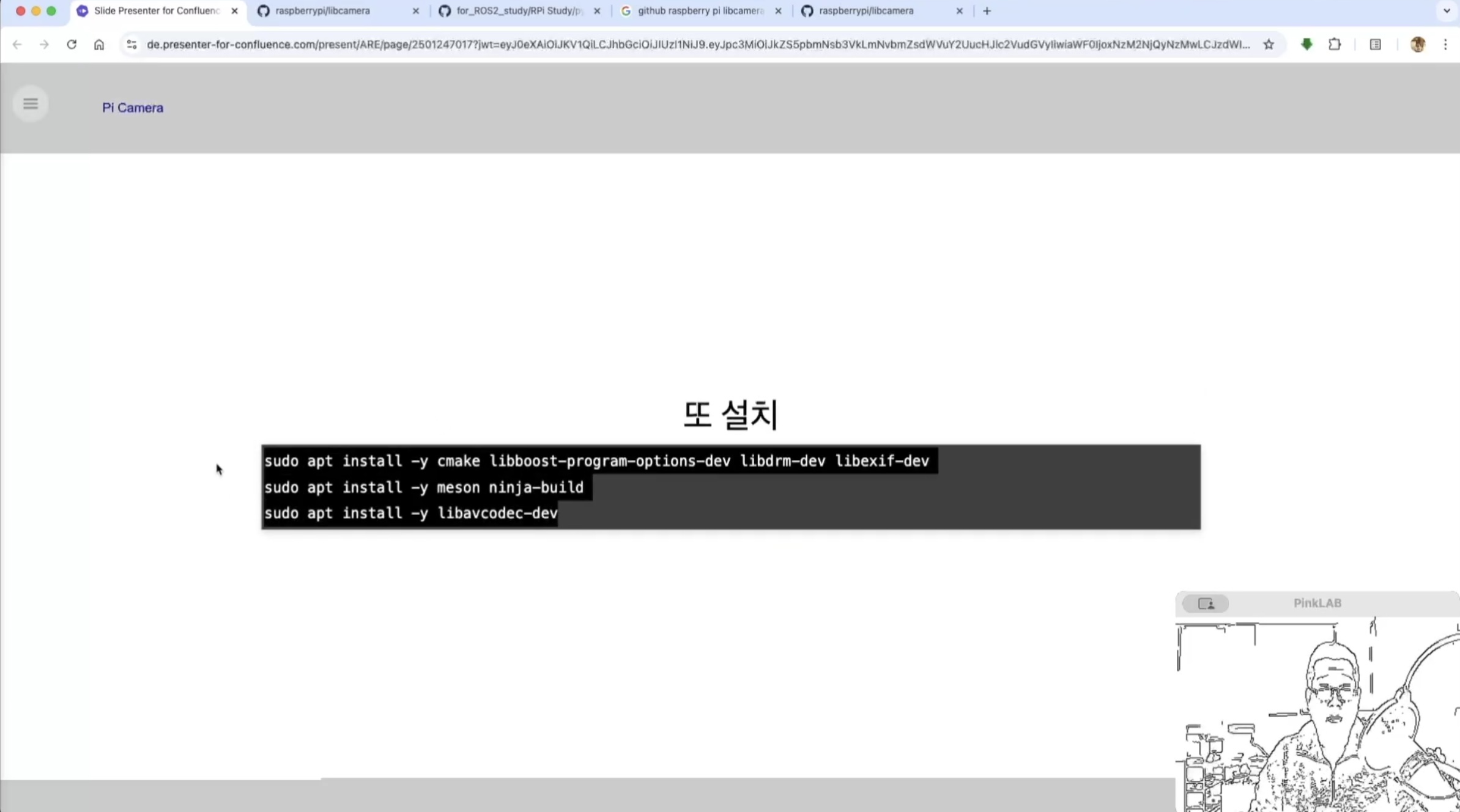The width and height of the screenshot is (1460, 812).
Task: Open a new browser tab
Action: tap(987, 11)
